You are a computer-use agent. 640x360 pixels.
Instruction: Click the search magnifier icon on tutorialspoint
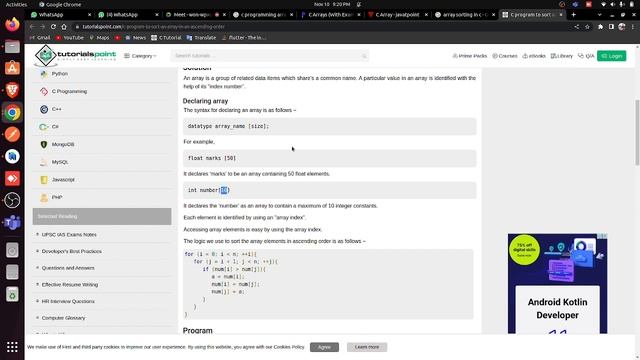pyautogui.click(x=364, y=56)
